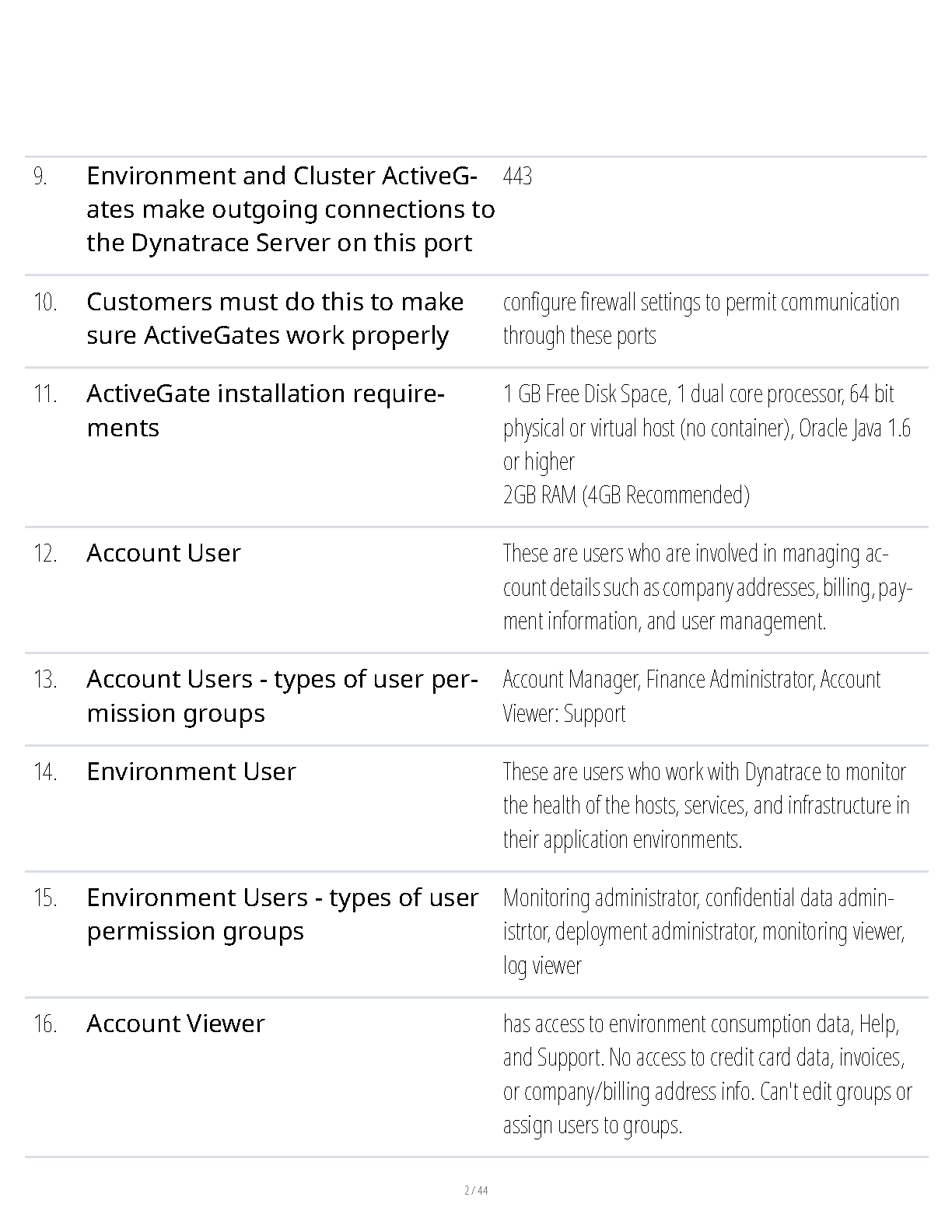Viewport: 952px width, 1232px height.
Task: Click the "Monitoring administrator" permission groups definition
Action: coord(704,931)
